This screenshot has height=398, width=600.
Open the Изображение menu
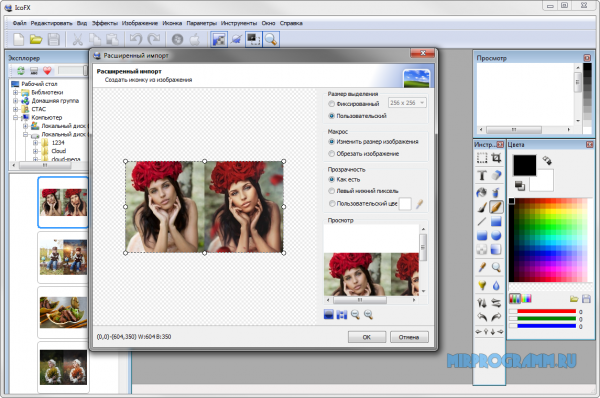point(140,23)
